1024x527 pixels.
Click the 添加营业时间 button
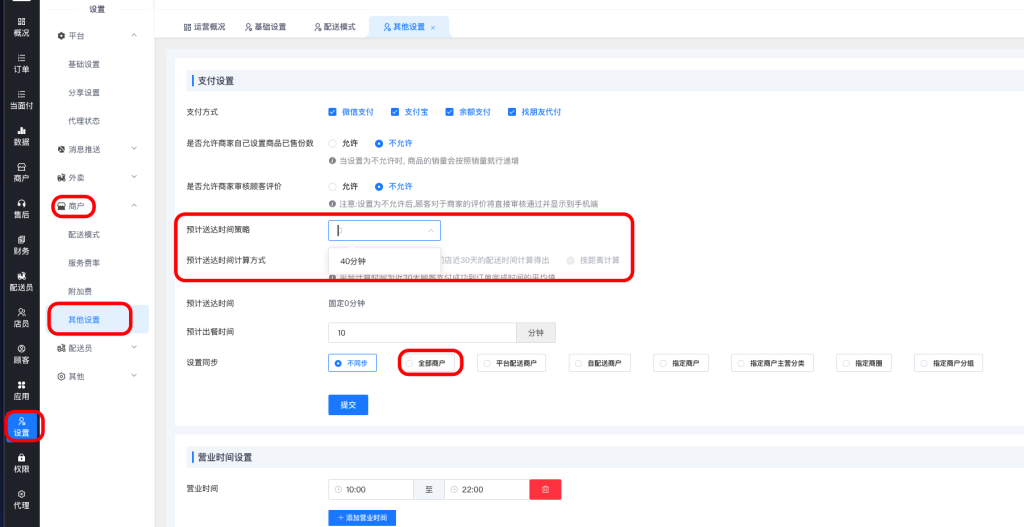coord(361,518)
